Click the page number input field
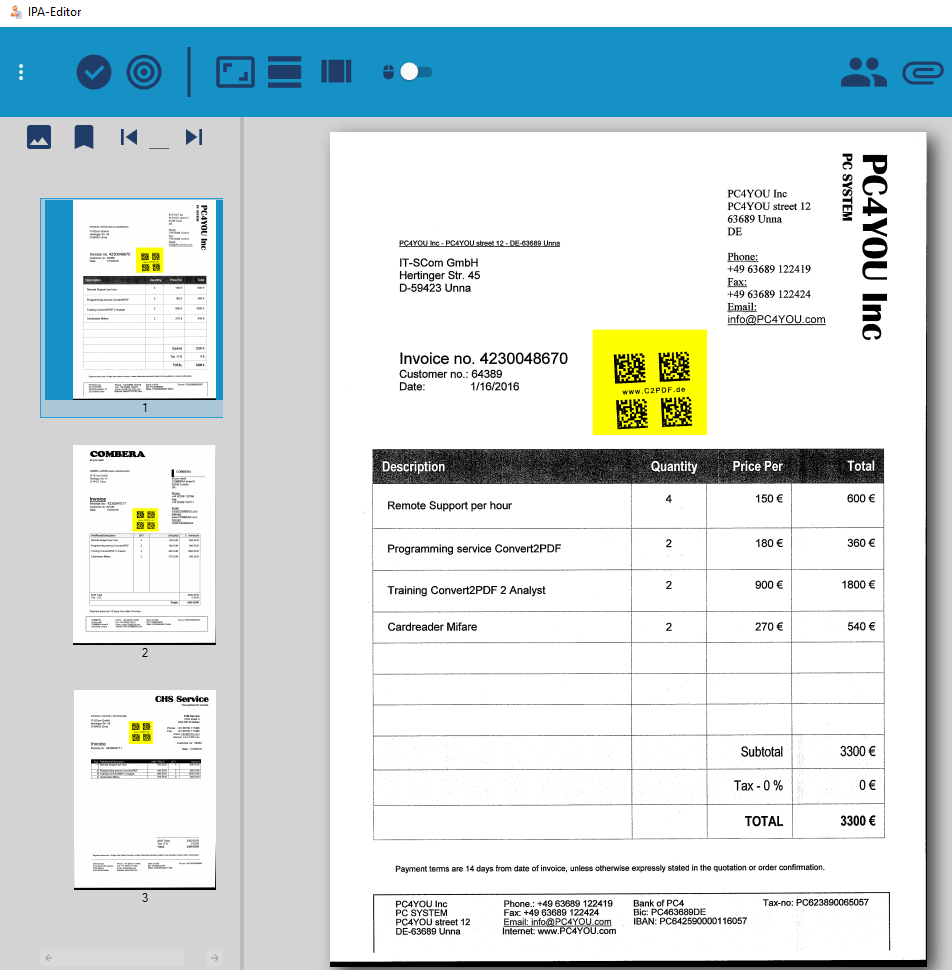Image resolution: width=952 pixels, height=970 pixels. tap(159, 139)
